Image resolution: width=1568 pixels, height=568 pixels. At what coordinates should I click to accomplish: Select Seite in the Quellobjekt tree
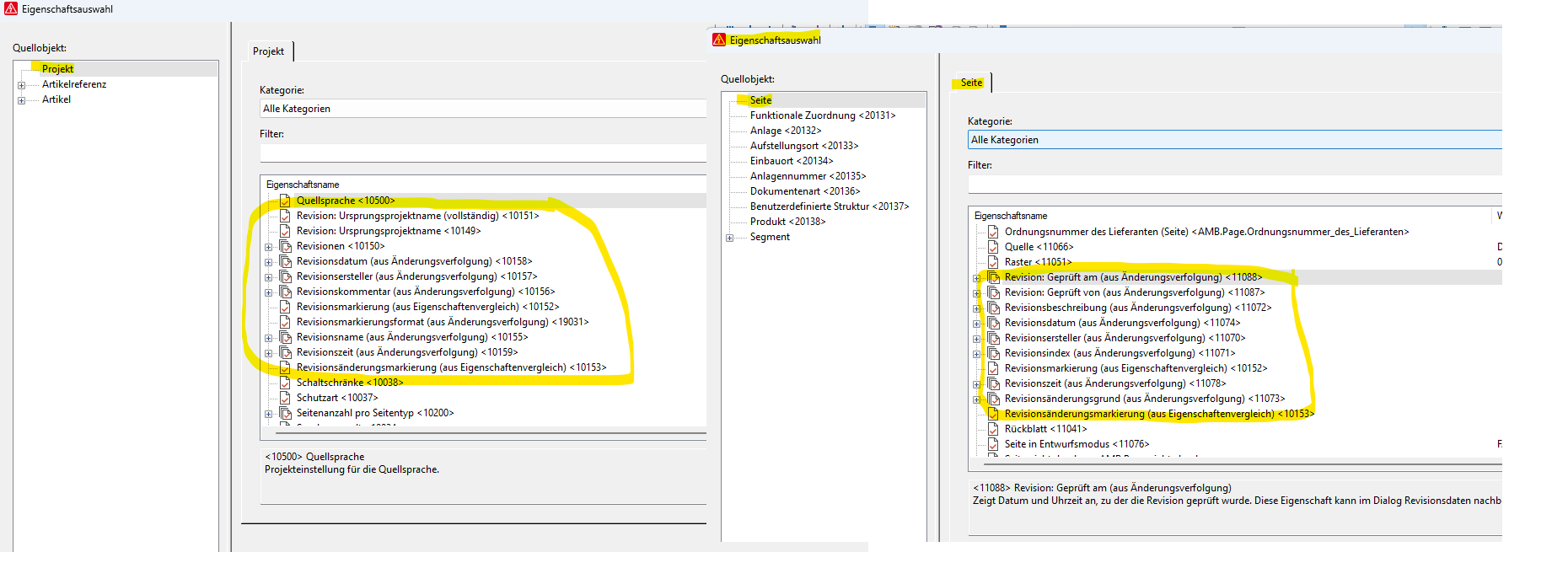(x=760, y=100)
